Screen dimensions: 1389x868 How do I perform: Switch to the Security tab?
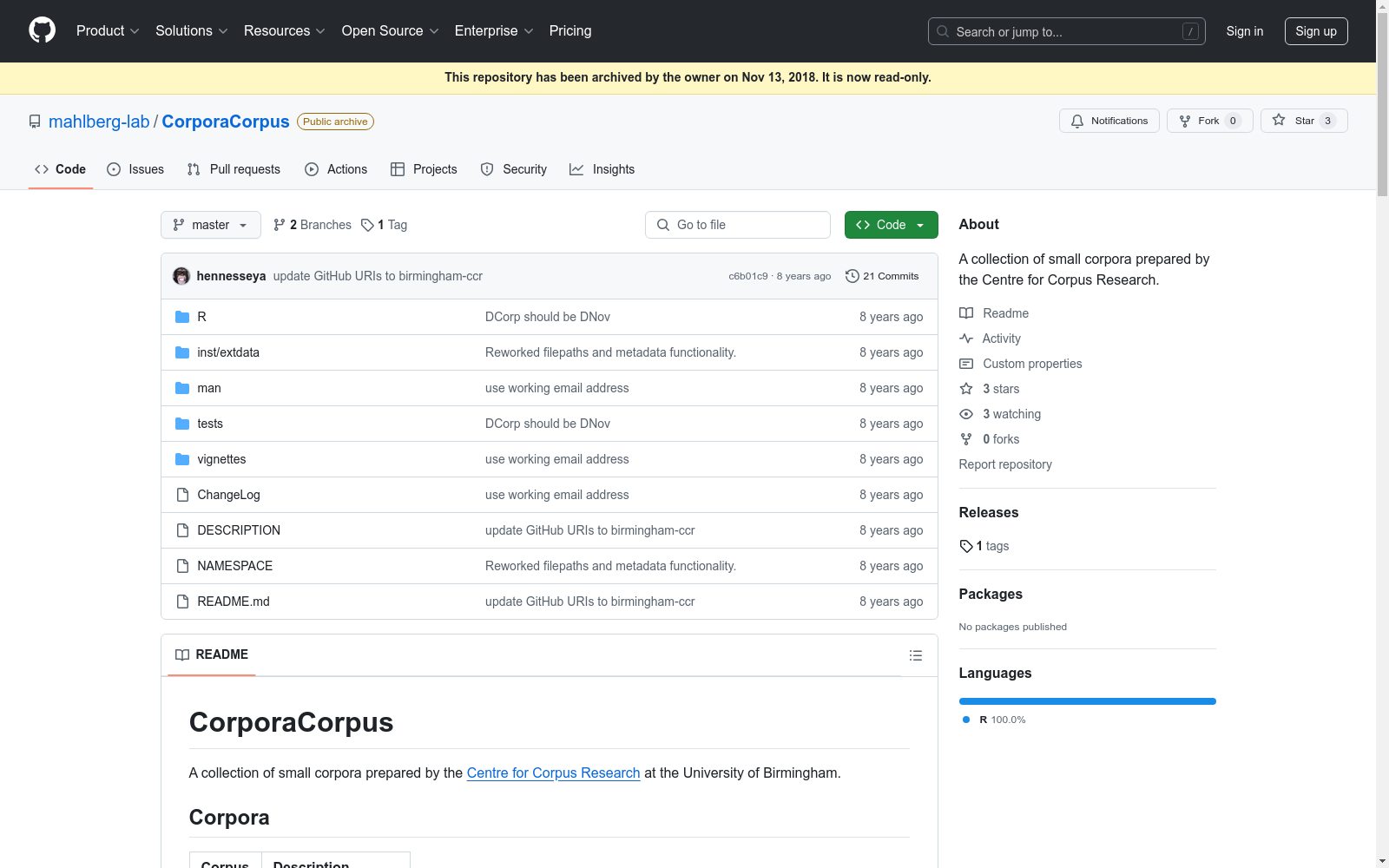pos(514,169)
